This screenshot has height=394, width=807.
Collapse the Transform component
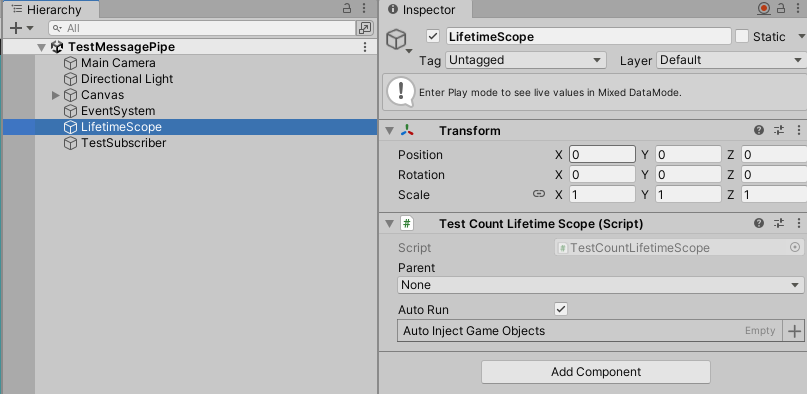[390, 131]
